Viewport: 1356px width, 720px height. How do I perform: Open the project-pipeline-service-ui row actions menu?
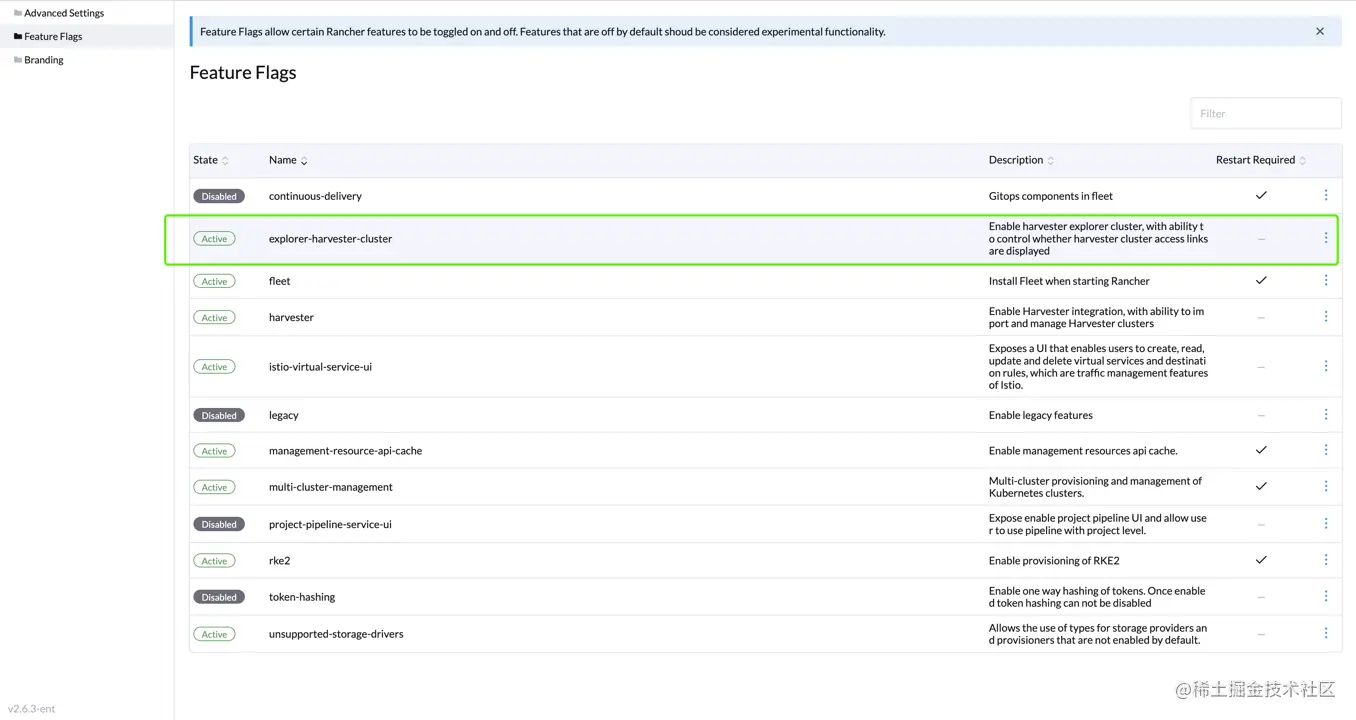[x=1326, y=524]
